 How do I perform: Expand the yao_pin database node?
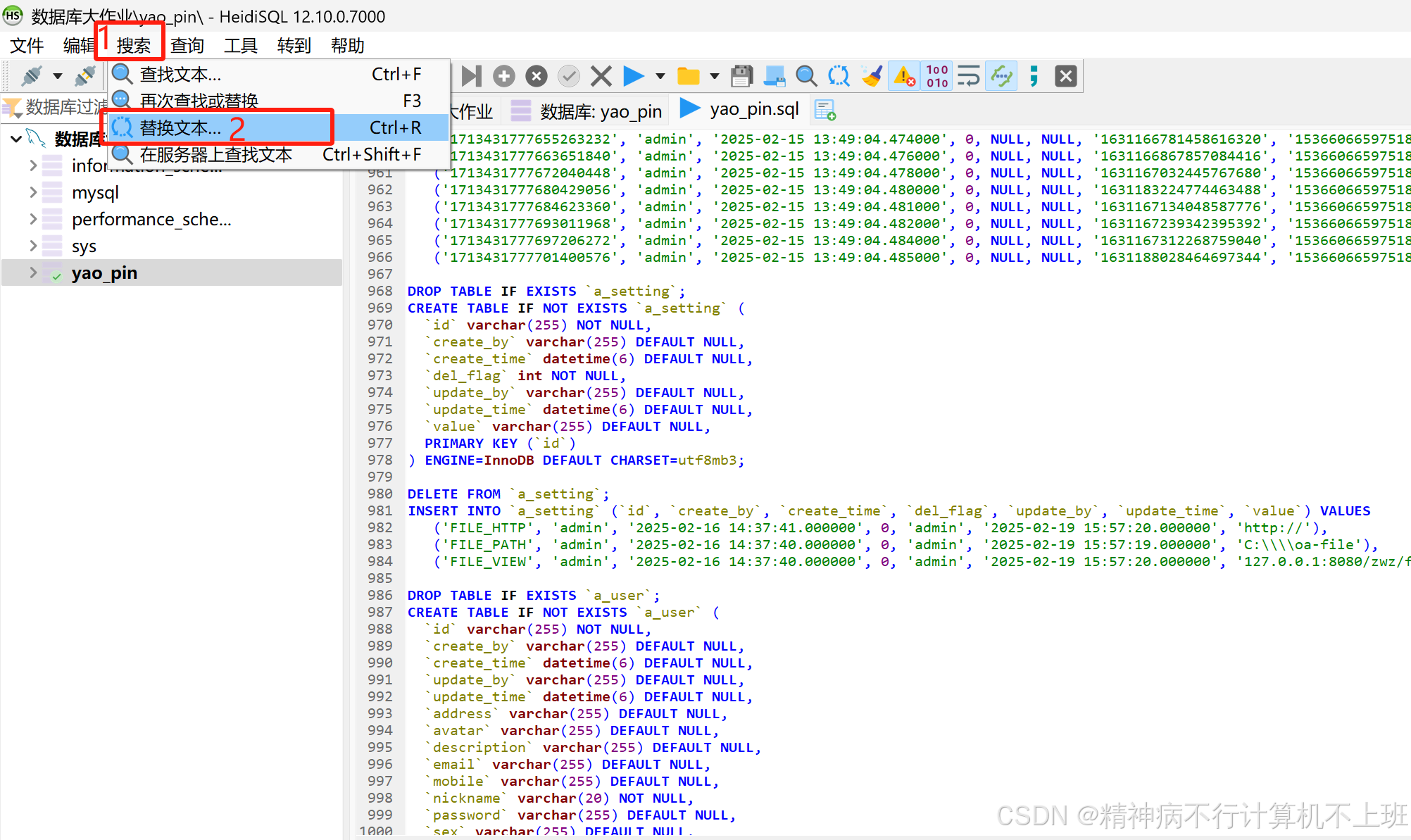point(33,272)
